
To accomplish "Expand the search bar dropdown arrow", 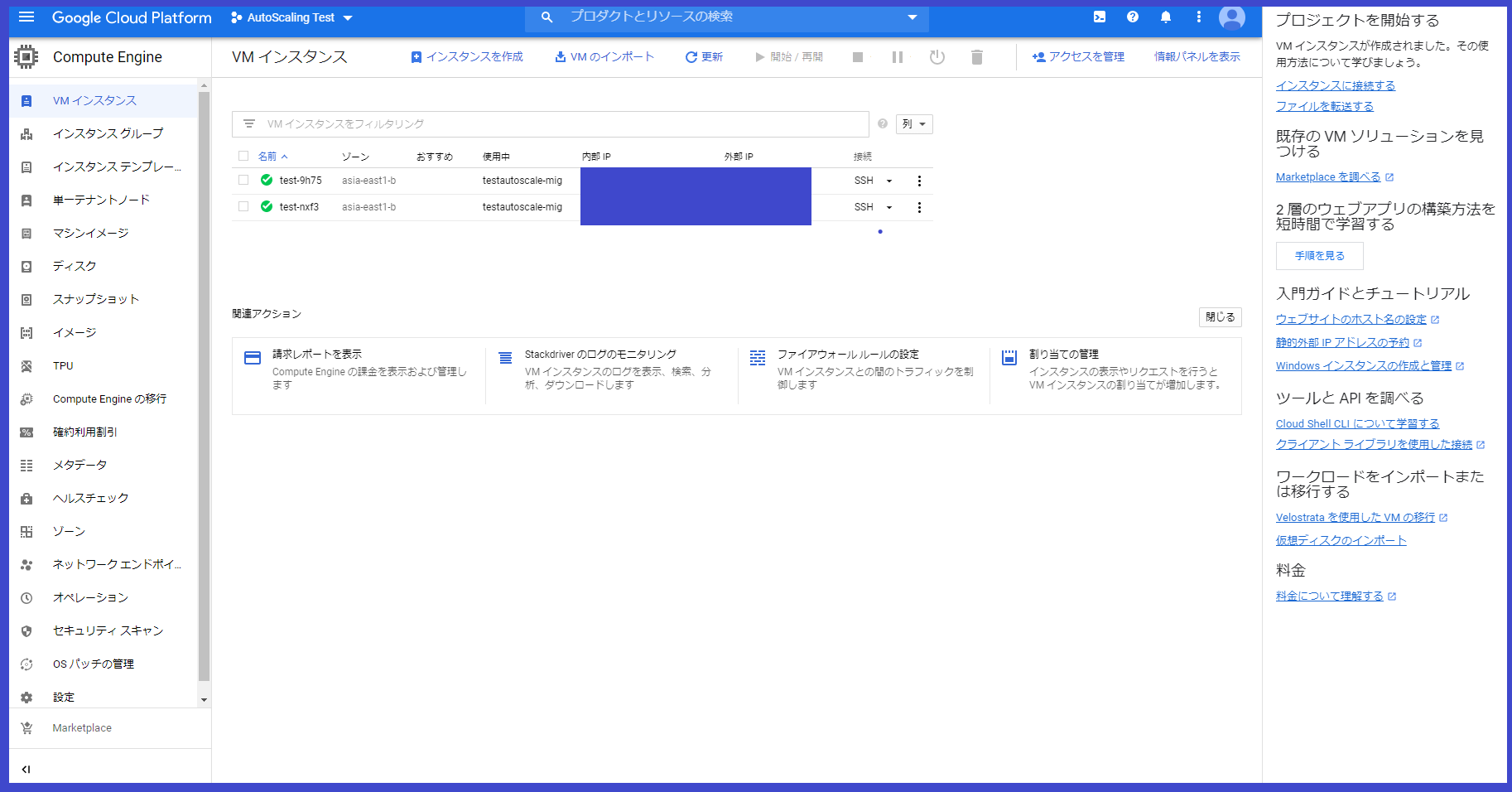I will pos(912,17).
